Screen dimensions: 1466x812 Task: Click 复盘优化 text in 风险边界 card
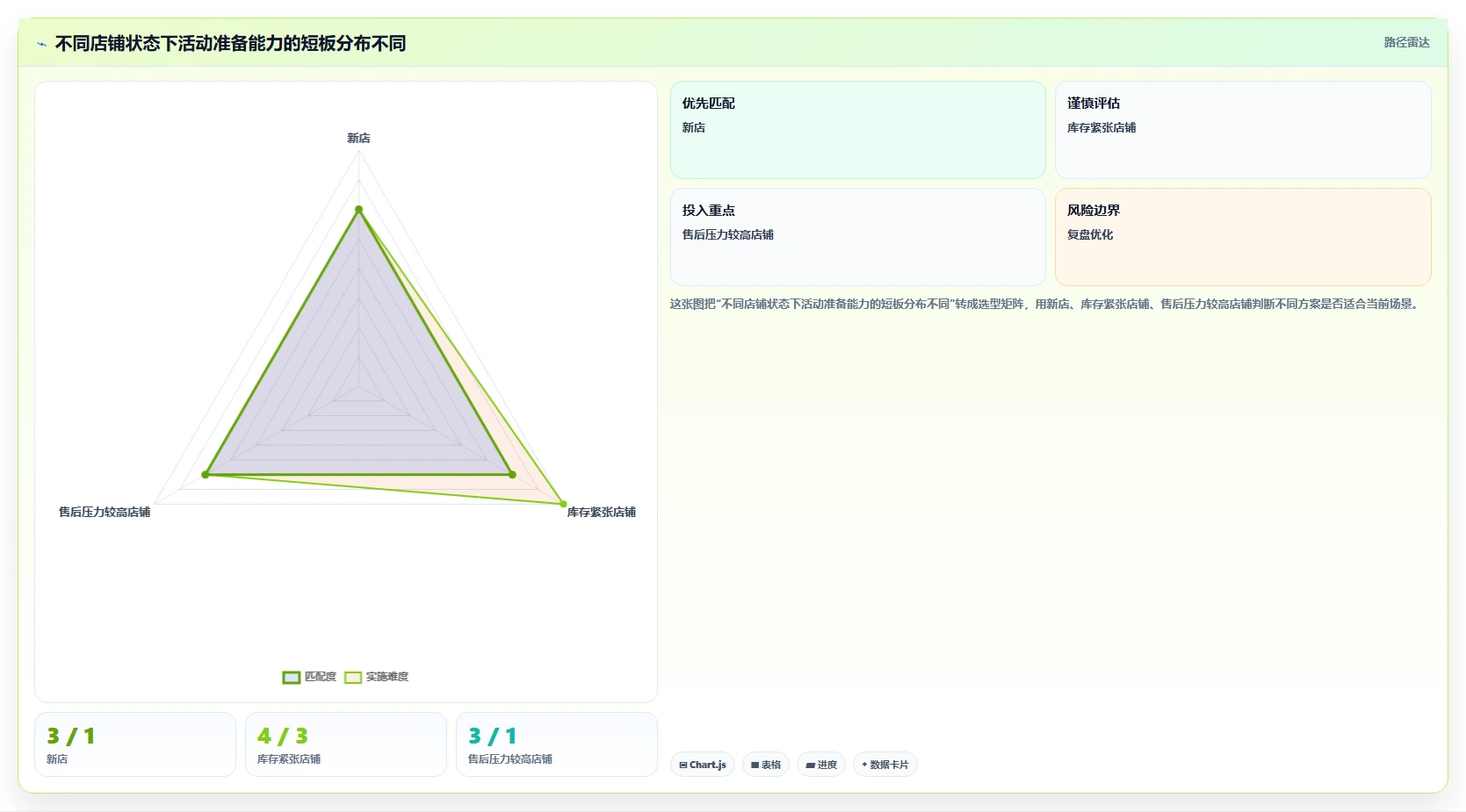point(1090,234)
